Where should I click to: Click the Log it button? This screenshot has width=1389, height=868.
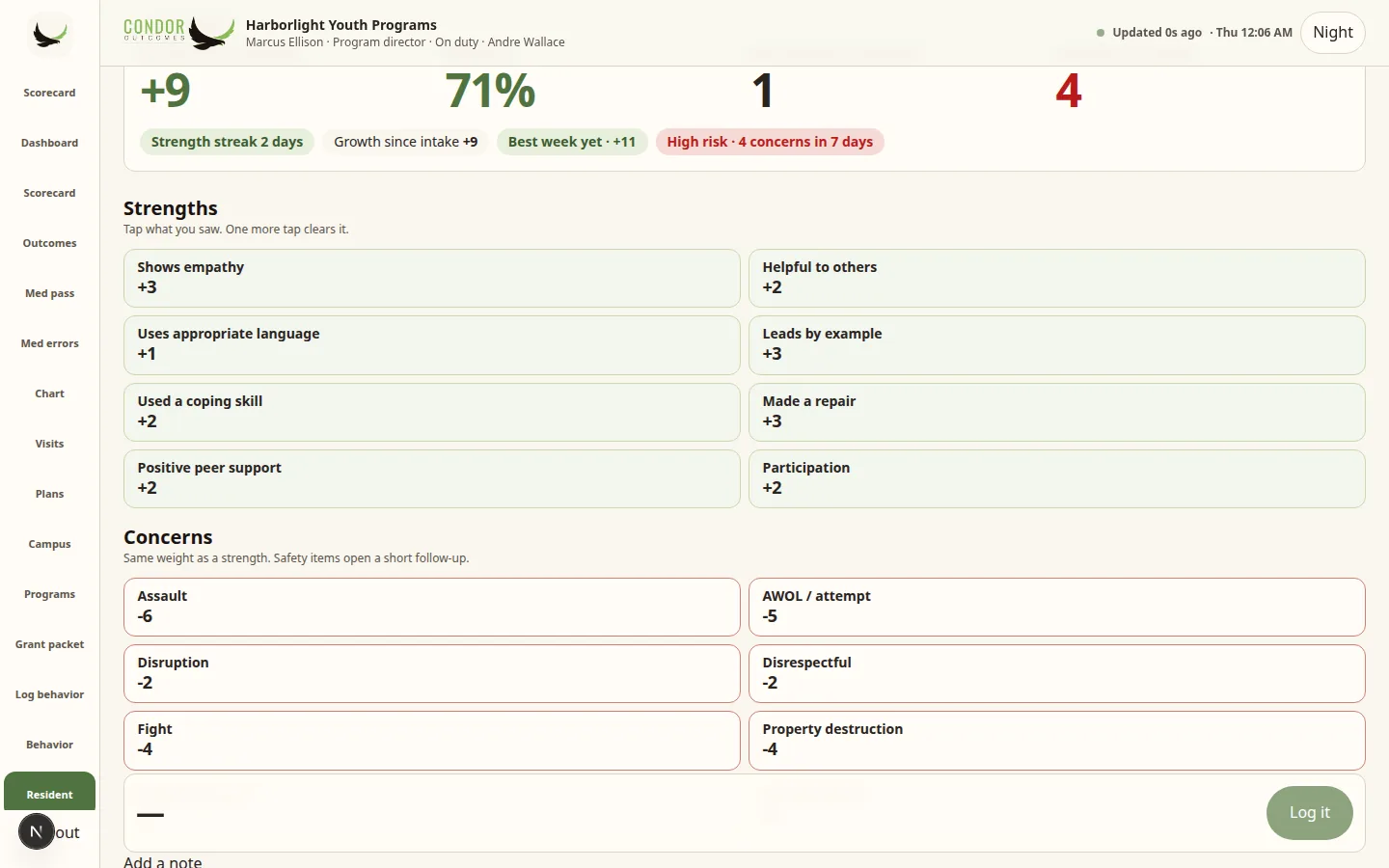(x=1309, y=813)
